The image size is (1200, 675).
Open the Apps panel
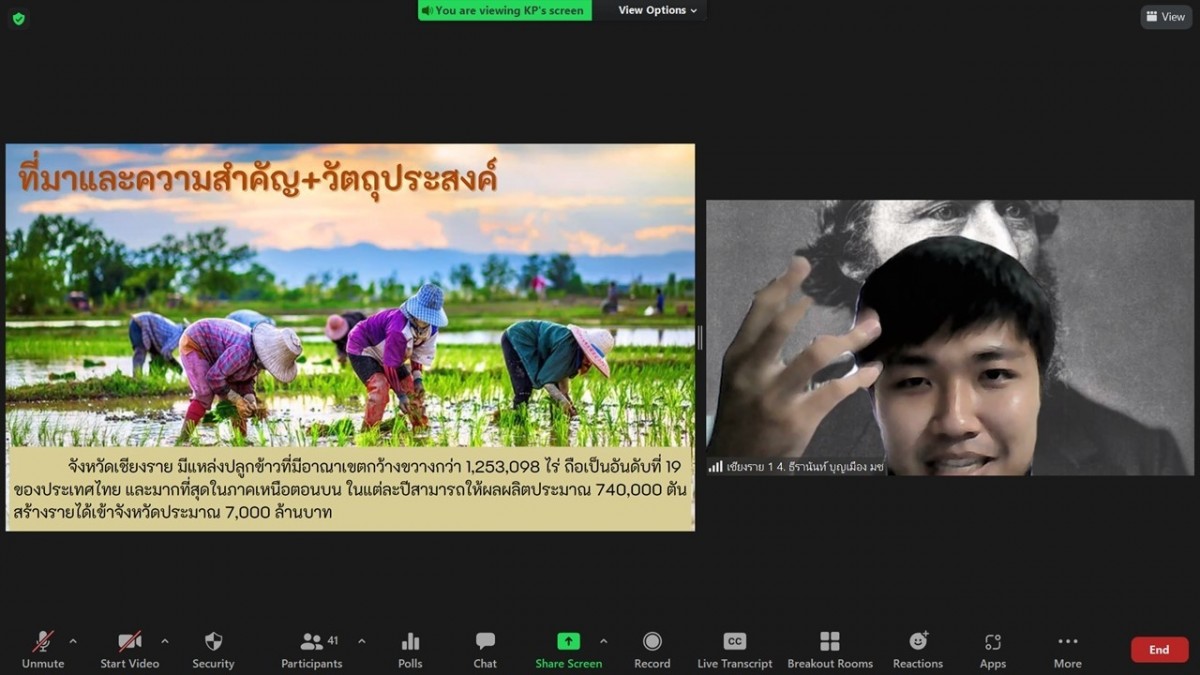pyautogui.click(x=993, y=650)
